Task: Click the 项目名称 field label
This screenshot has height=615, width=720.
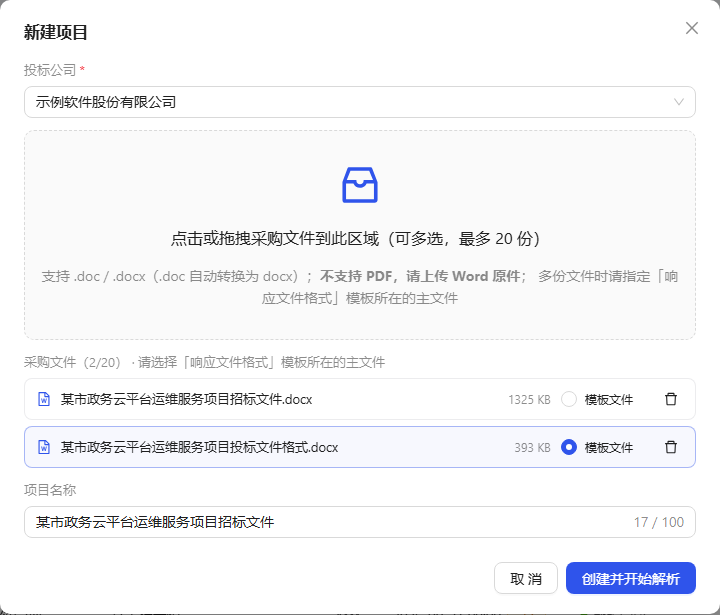Action: (50, 490)
